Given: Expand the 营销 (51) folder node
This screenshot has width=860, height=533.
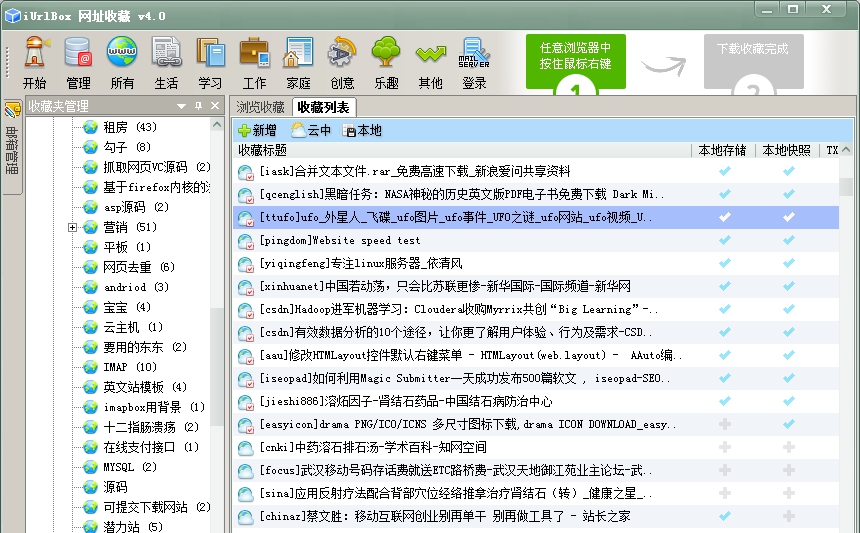Looking at the screenshot, I should point(72,227).
